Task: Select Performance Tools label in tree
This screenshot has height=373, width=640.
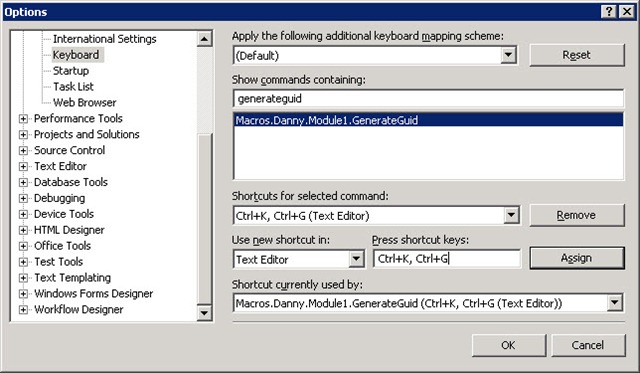Action: [x=78, y=118]
